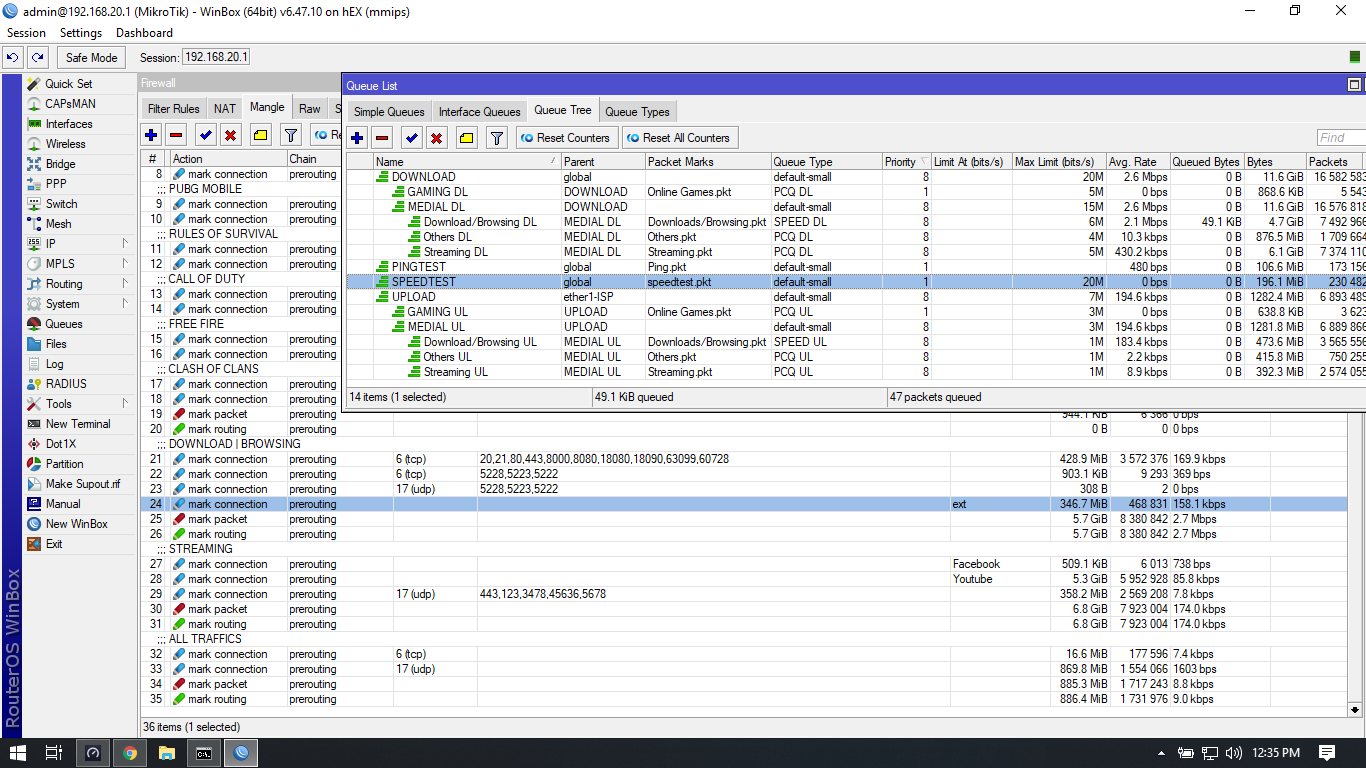
Task: Click the yellow Comment icon in Queue List toolbar
Action: point(466,138)
